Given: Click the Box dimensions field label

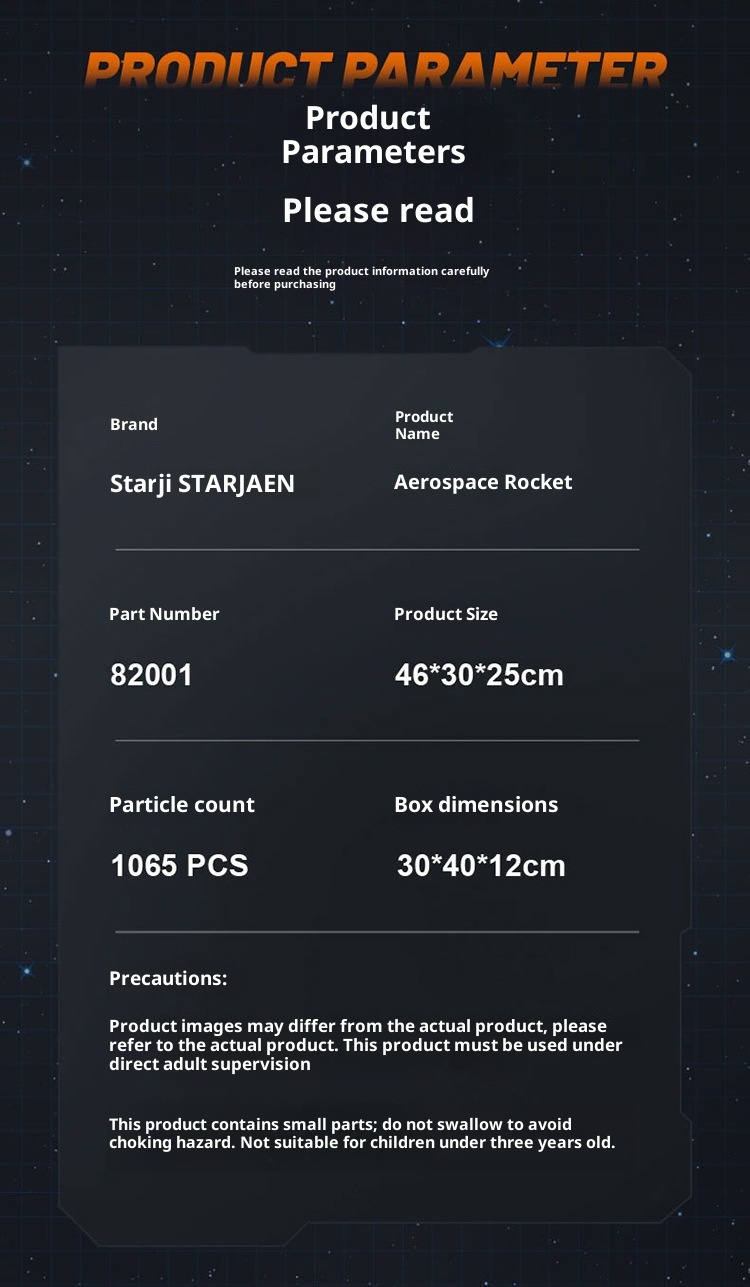Looking at the screenshot, I should [476, 805].
